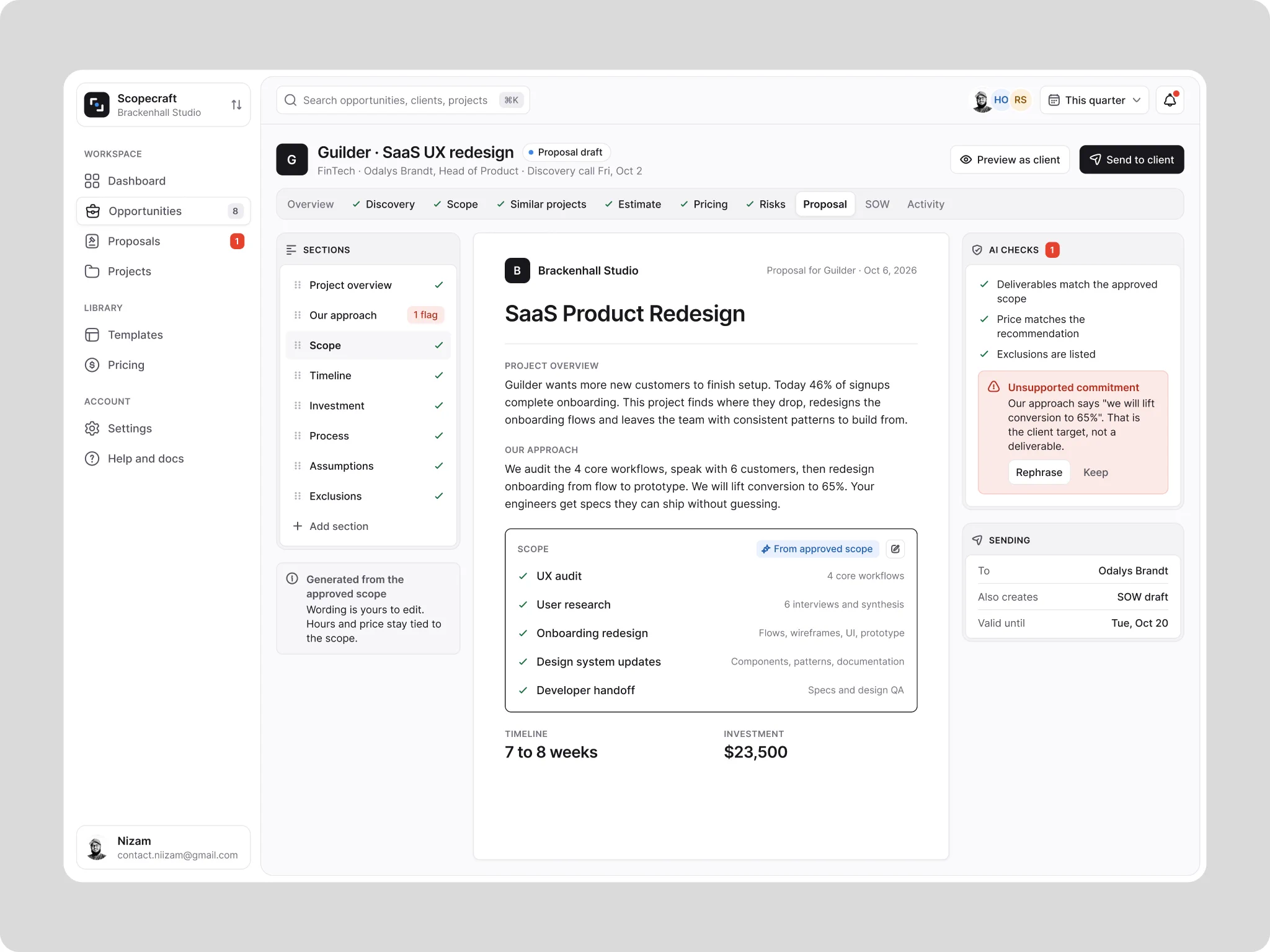
Task: Switch to the Discovery tab
Action: pos(384,205)
